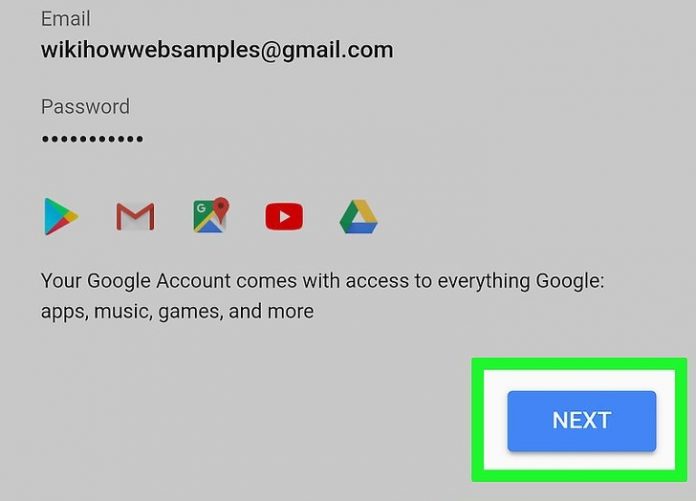Click the Email field label
The width and height of the screenshot is (696, 501).
[66, 19]
